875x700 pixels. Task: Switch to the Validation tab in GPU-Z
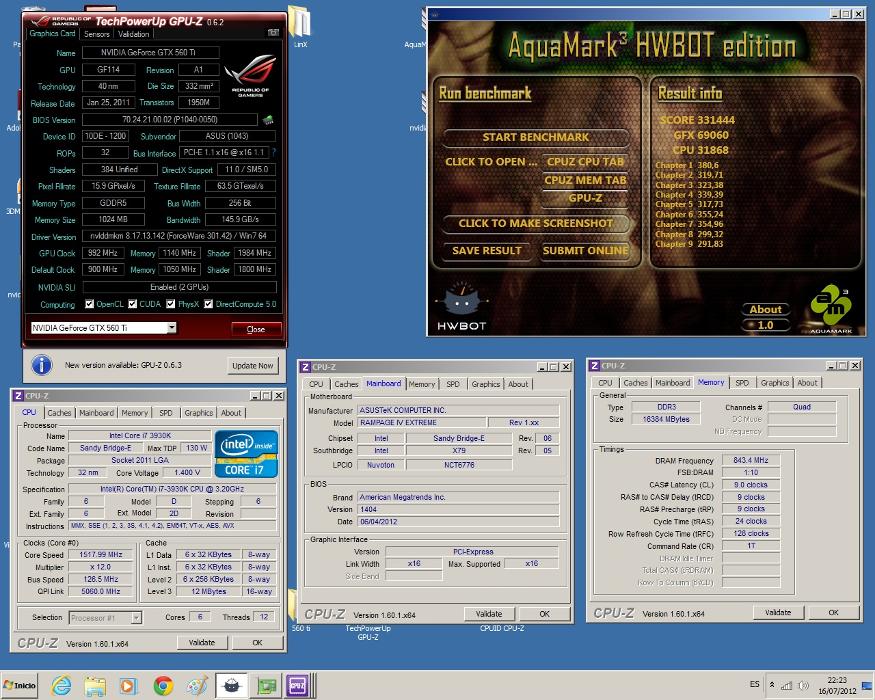(x=133, y=34)
